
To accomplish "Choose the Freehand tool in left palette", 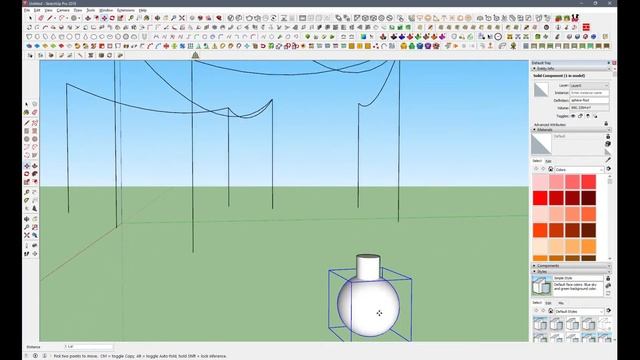I will point(35,123).
